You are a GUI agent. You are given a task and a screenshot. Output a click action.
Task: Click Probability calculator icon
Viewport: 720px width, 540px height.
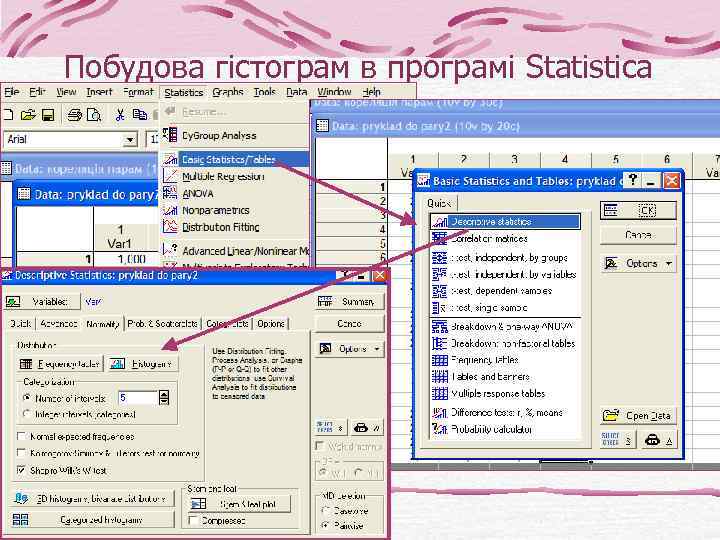coord(439,429)
